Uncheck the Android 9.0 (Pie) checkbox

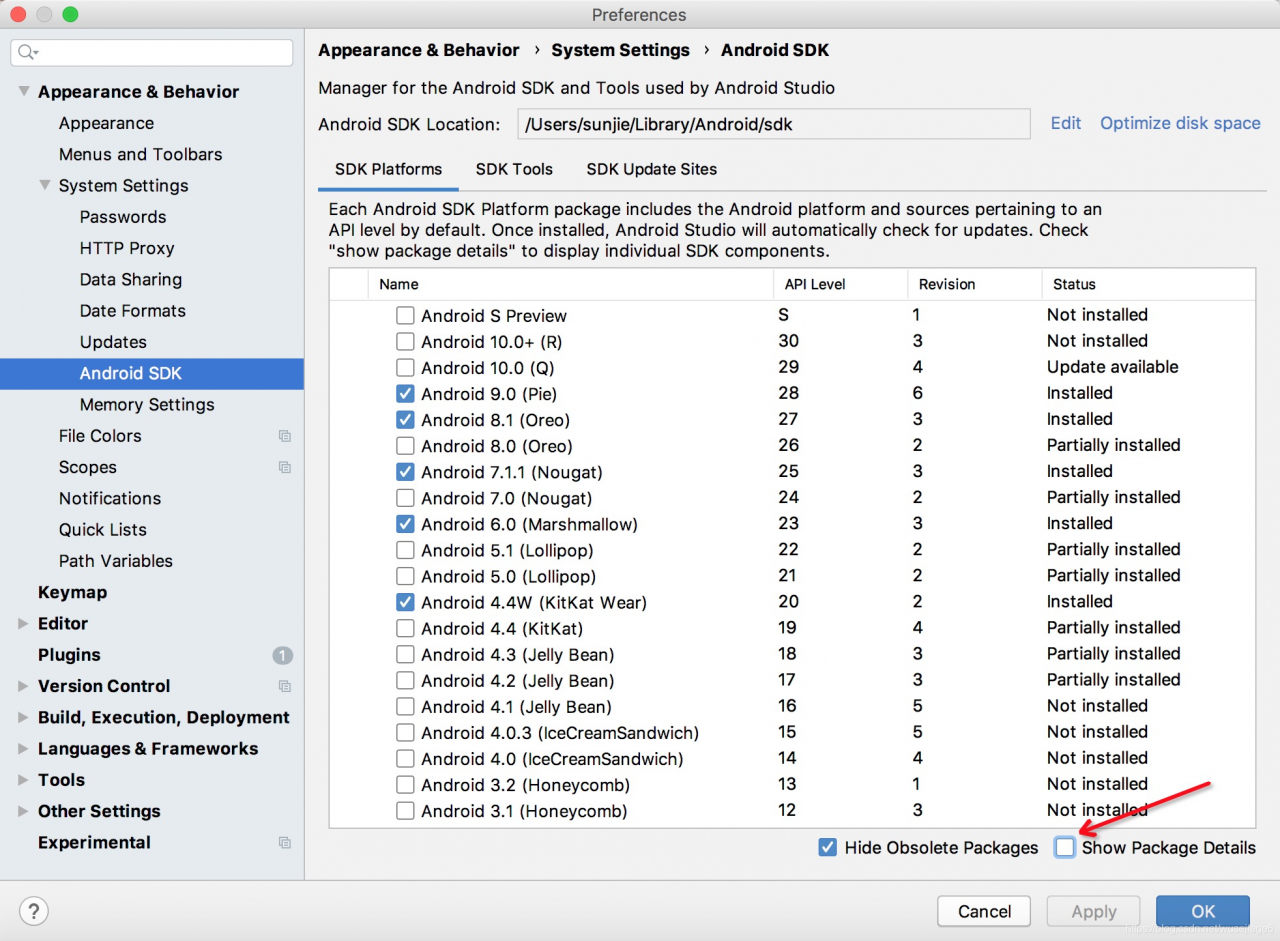pos(405,393)
